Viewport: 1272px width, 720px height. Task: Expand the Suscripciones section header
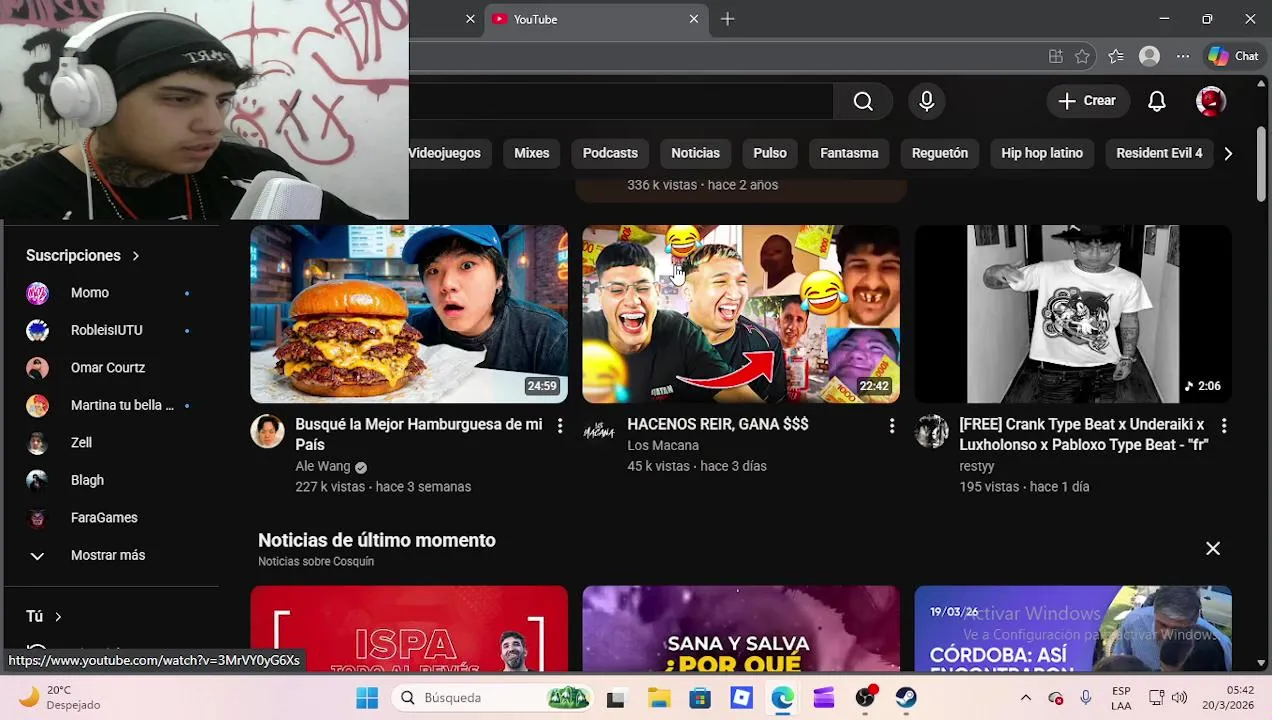click(83, 255)
